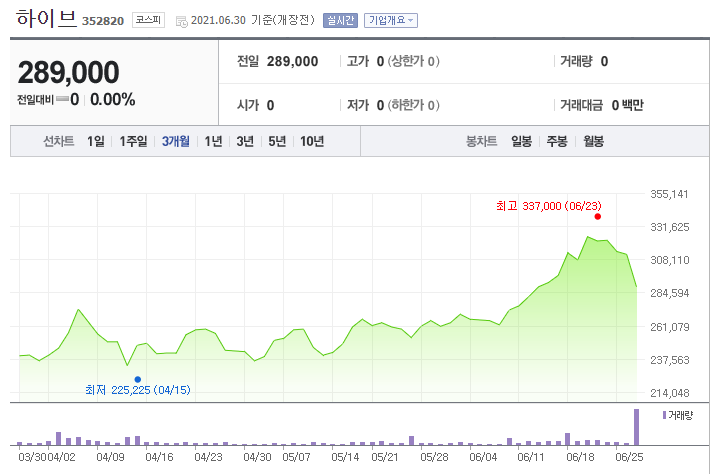Click the 실시간 real-time button
This screenshot has height=474, width=710.
[x=340, y=20]
